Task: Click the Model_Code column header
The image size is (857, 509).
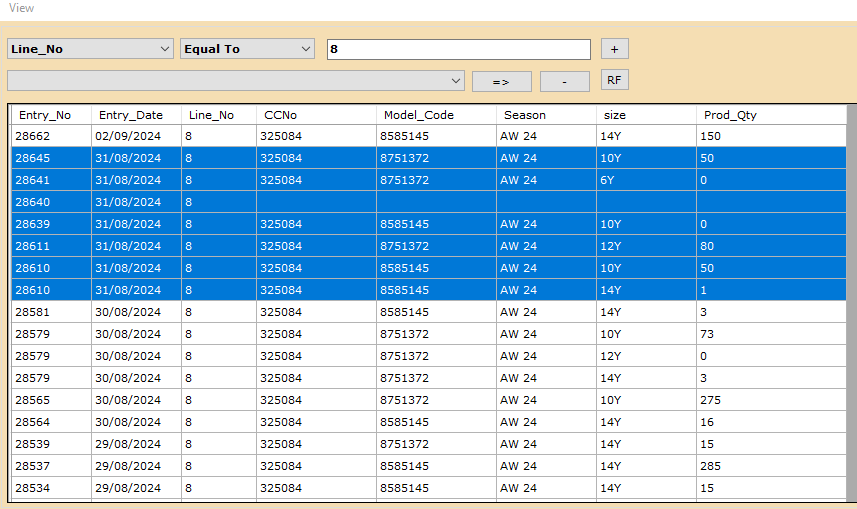Action: coord(419,115)
